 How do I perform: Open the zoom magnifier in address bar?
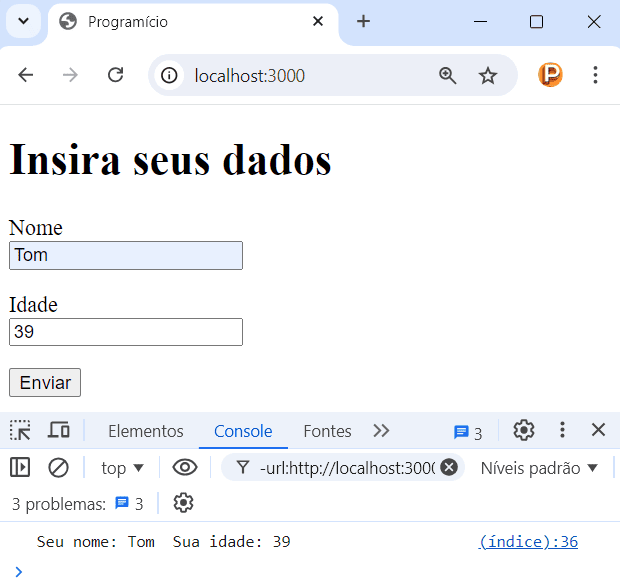[x=448, y=76]
